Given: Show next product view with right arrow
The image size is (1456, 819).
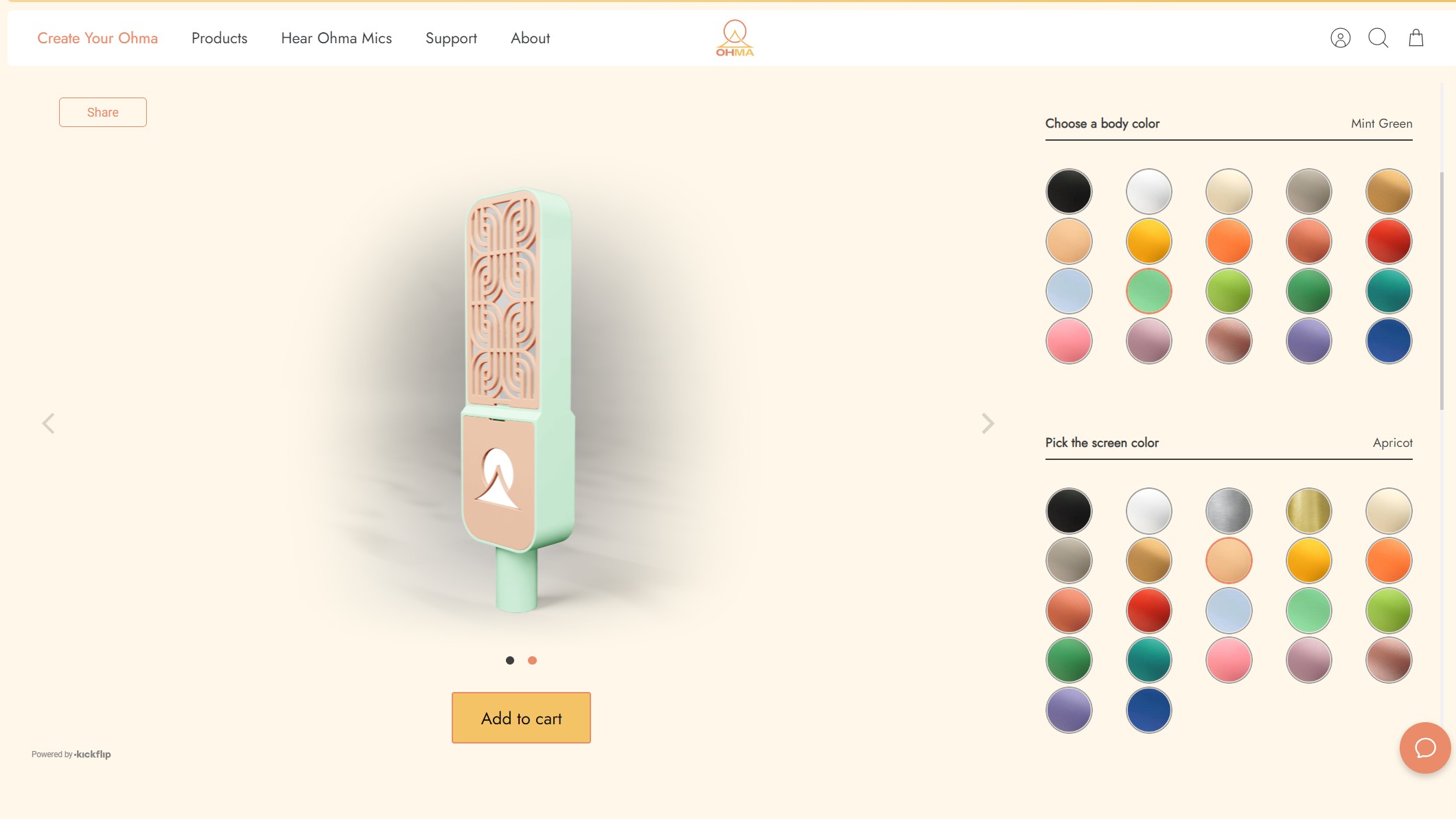Looking at the screenshot, I should click(x=987, y=423).
